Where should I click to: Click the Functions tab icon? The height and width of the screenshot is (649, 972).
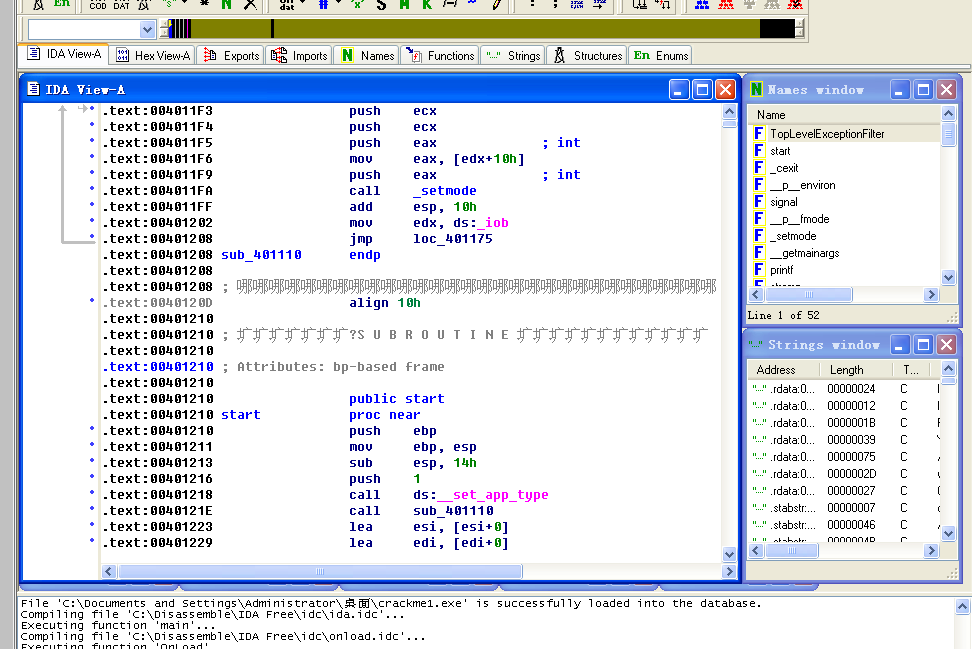pos(413,56)
